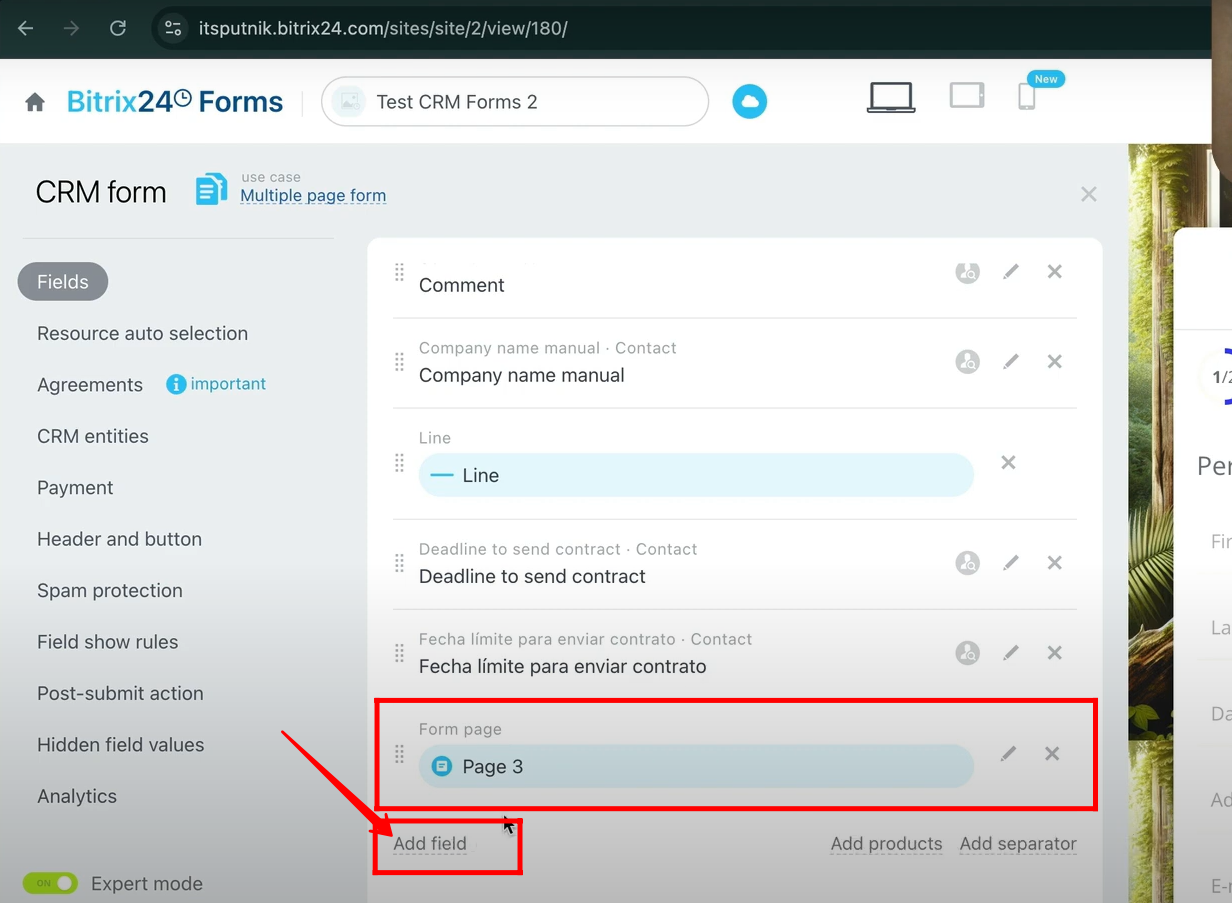Remove the Page 3 form page
Image resolution: width=1232 pixels, height=903 pixels.
coord(1052,753)
